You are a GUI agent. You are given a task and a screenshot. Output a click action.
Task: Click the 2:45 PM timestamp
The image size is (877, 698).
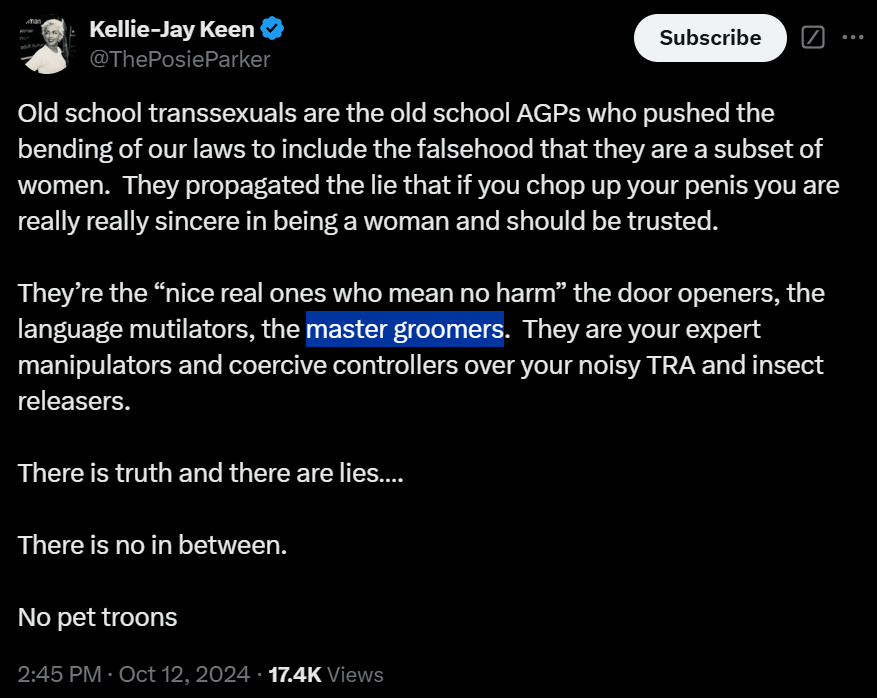coord(57,674)
